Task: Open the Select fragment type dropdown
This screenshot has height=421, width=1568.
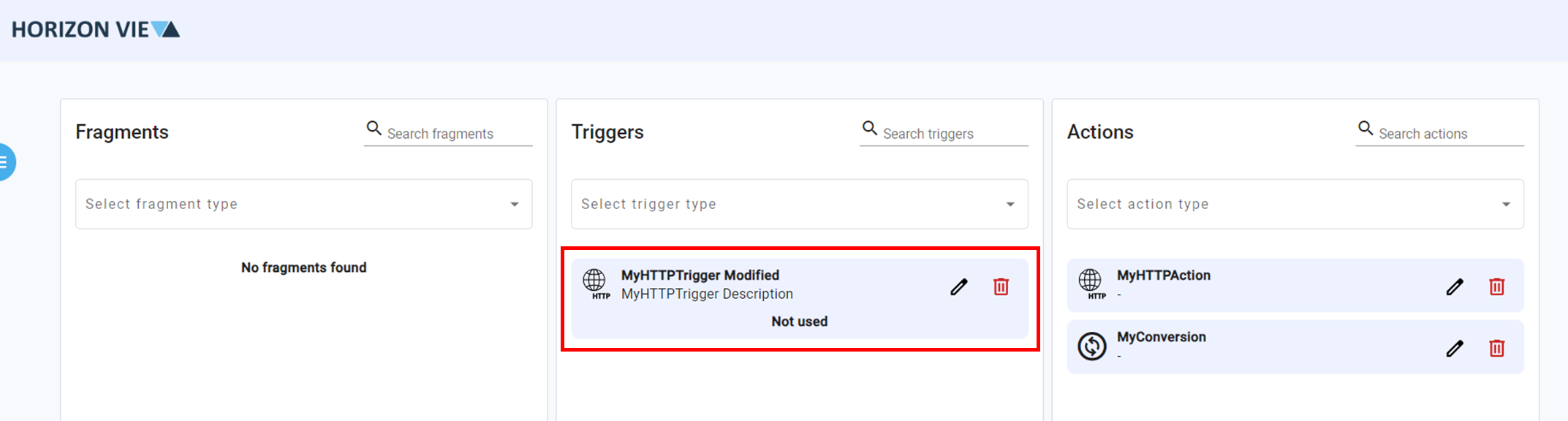Action: click(x=303, y=204)
